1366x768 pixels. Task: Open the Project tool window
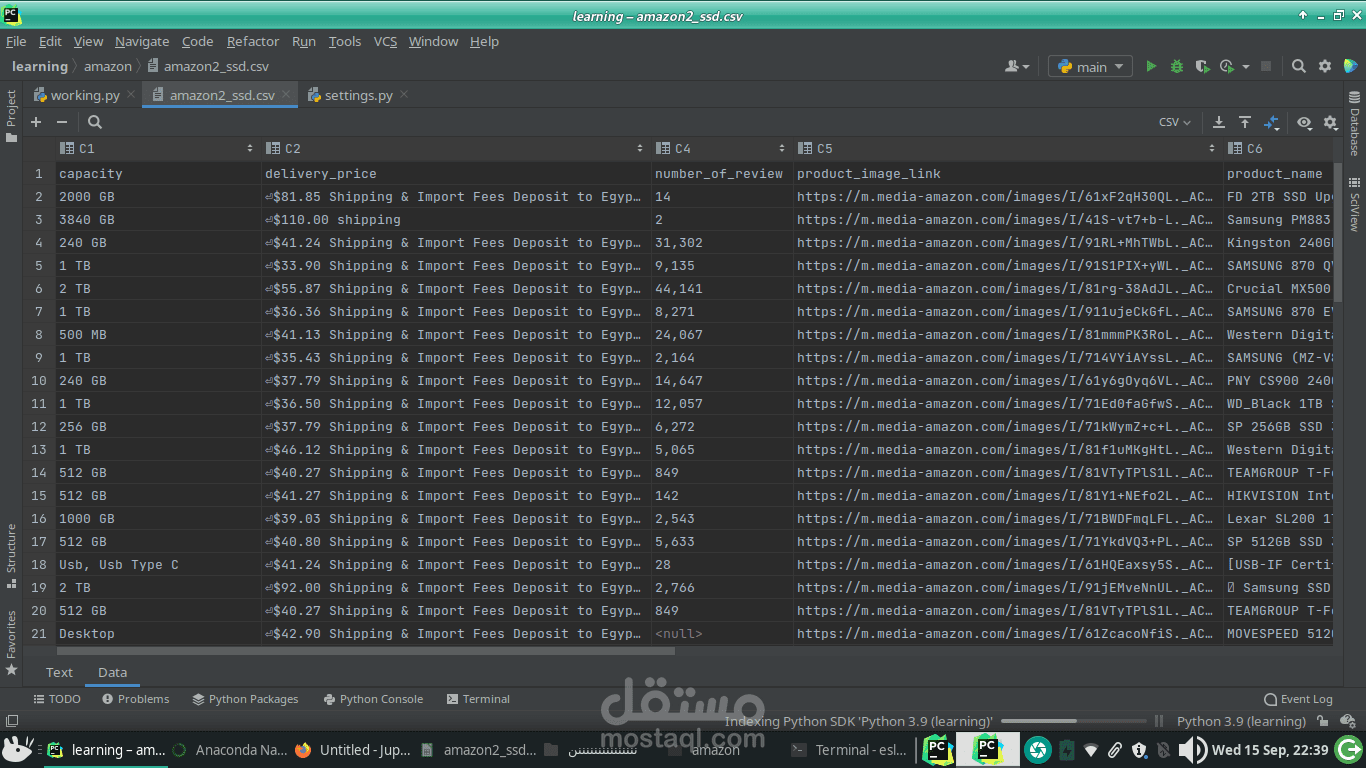point(11,116)
